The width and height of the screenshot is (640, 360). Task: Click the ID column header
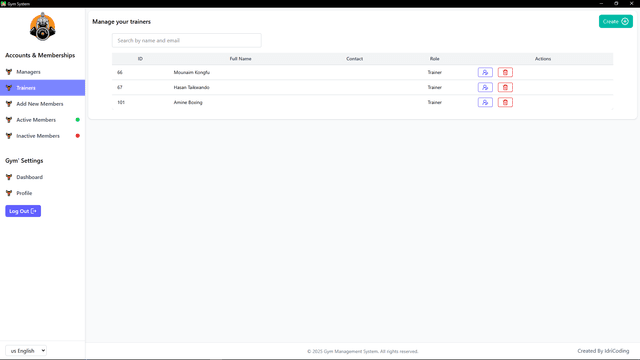click(140, 59)
